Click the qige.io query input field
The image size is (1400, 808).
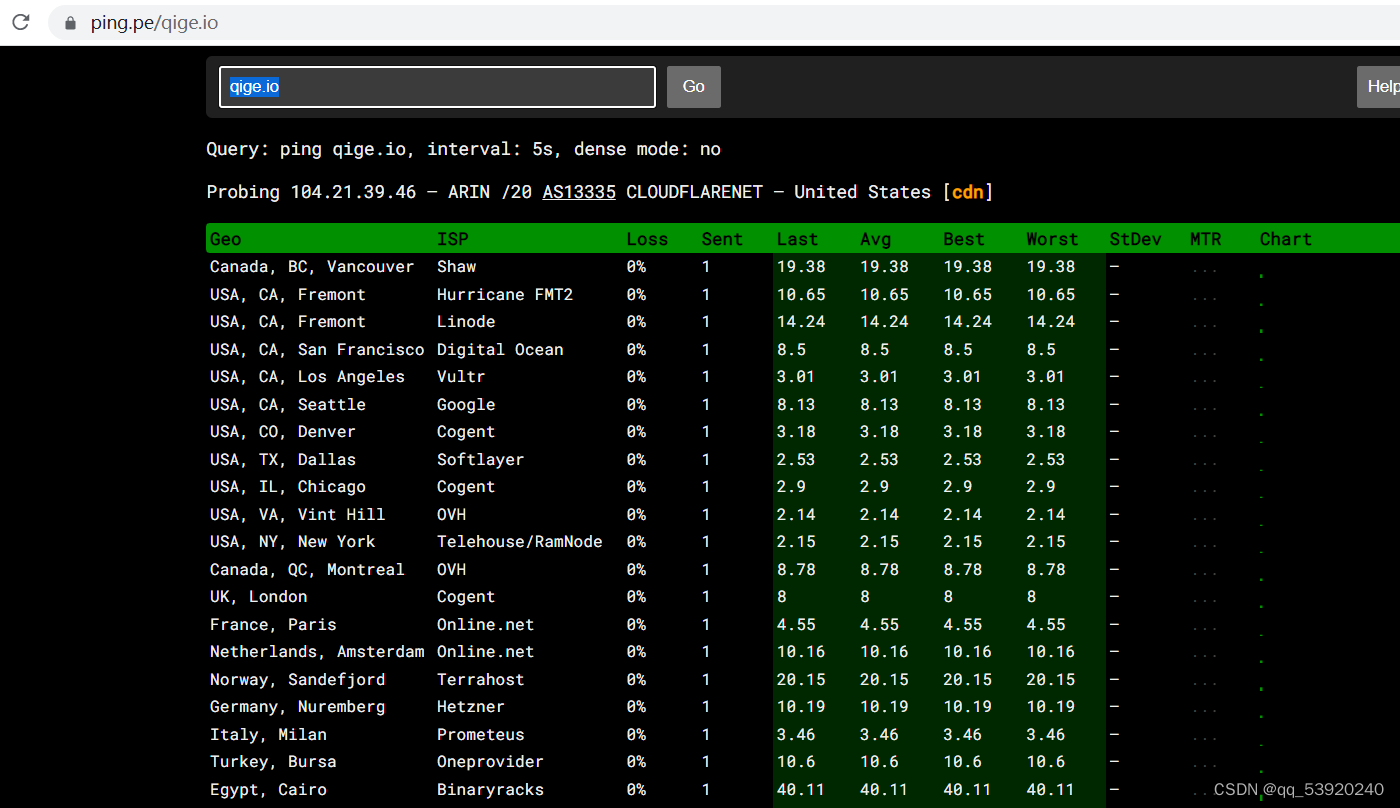(x=437, y=87)
